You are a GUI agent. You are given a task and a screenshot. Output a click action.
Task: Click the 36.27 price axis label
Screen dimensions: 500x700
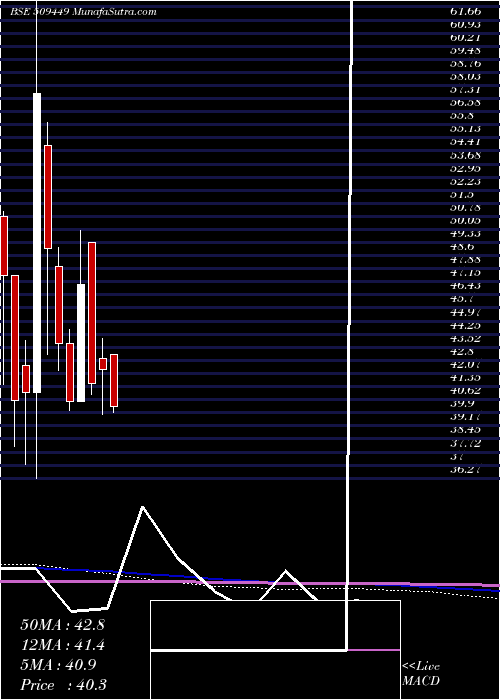466,469
